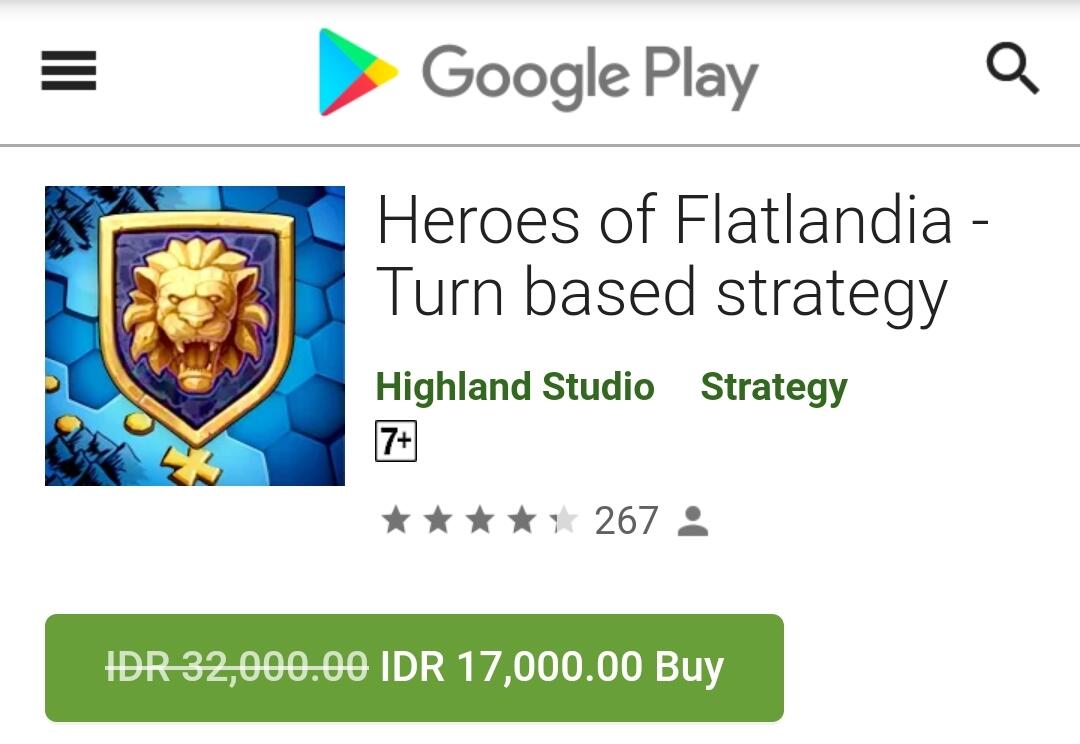Image resolution: width=1080 pixels, height=744 pixels.
Task: Click the Google Play wordmark text
Action: [x=590, y=76]
